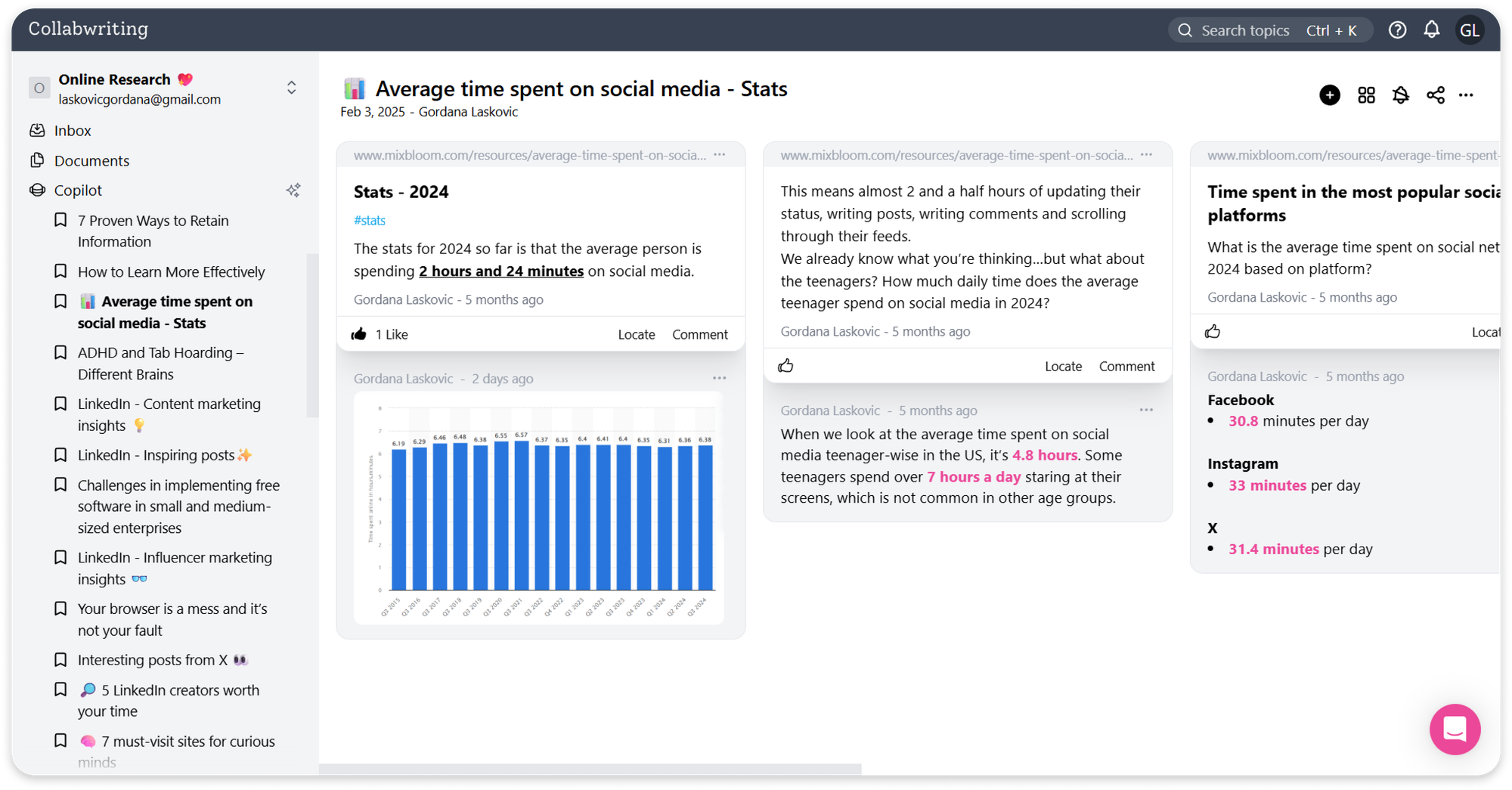Toggle like on Stats - 2024 card

pos(359,334)
